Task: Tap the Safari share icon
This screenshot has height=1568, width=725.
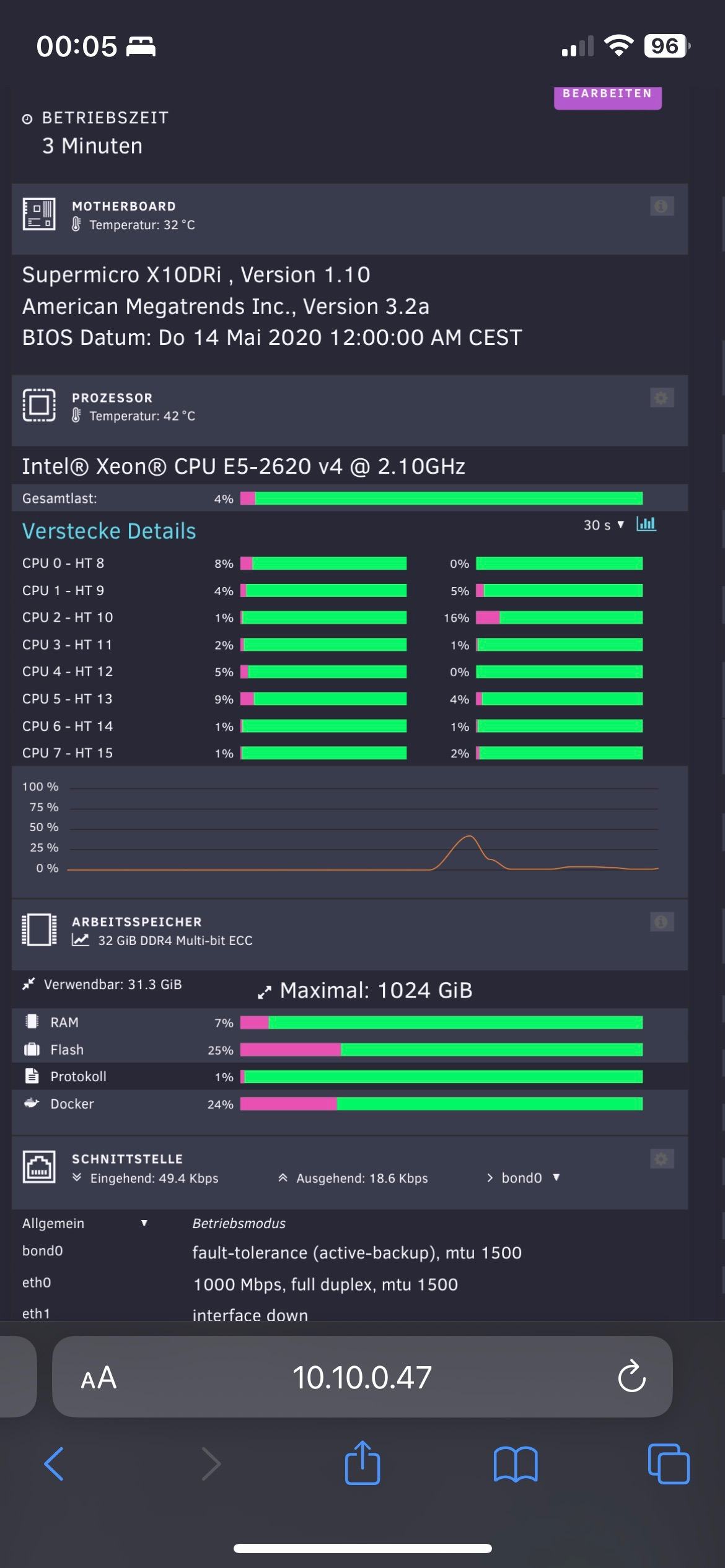Action: coord(362,1464)
